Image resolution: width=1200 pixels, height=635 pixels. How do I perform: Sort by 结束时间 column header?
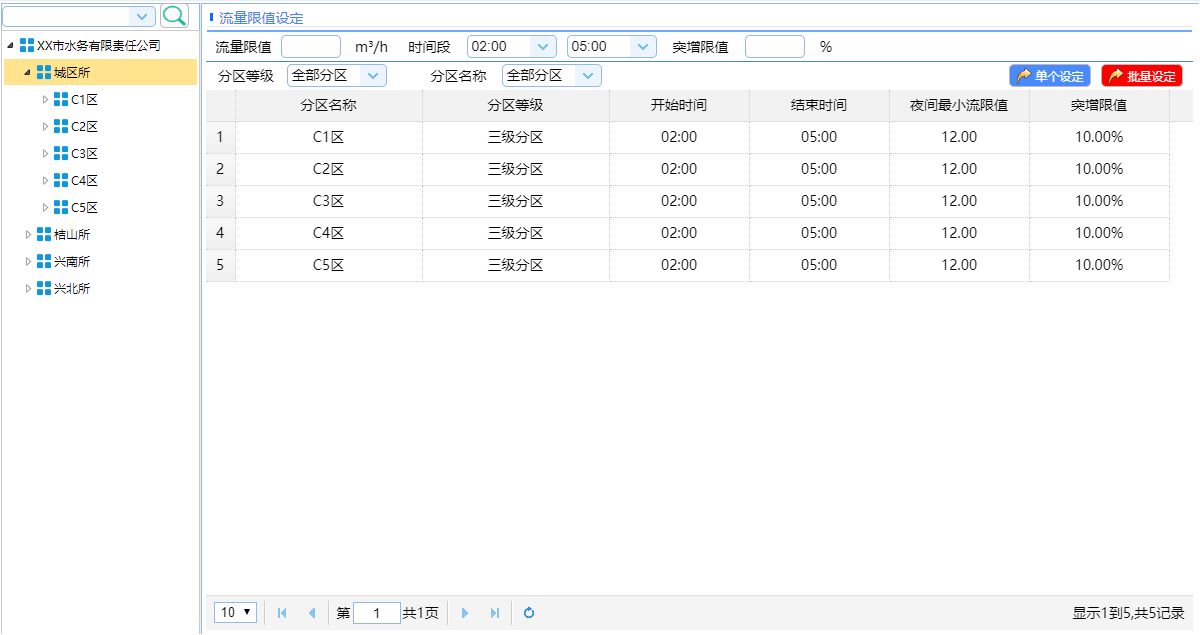click(x=820, y=105)
